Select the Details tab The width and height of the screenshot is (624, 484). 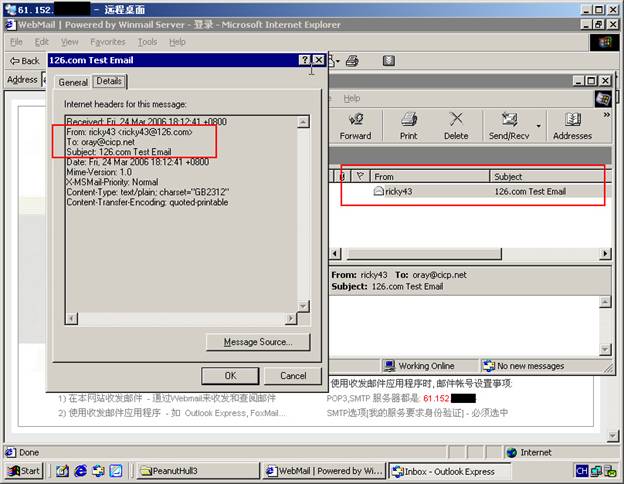point(109,81)
